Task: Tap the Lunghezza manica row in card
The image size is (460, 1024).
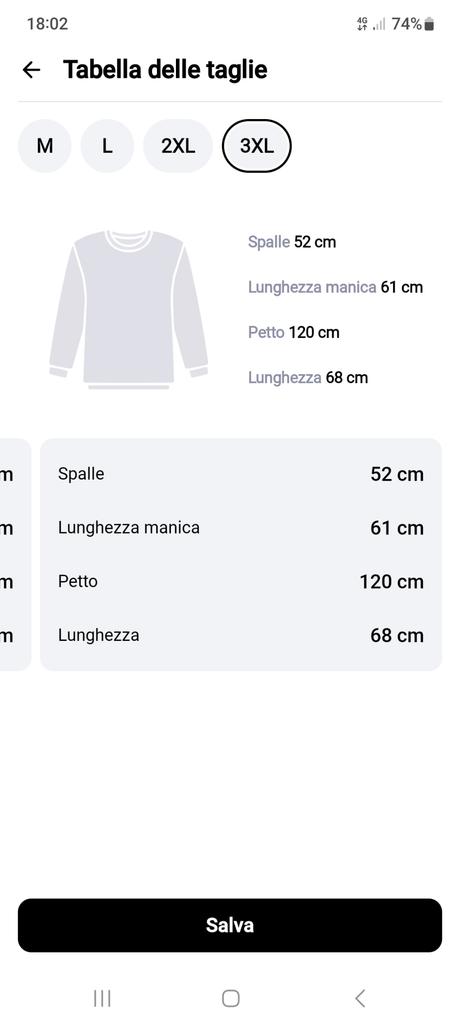Action: point(240,528)
